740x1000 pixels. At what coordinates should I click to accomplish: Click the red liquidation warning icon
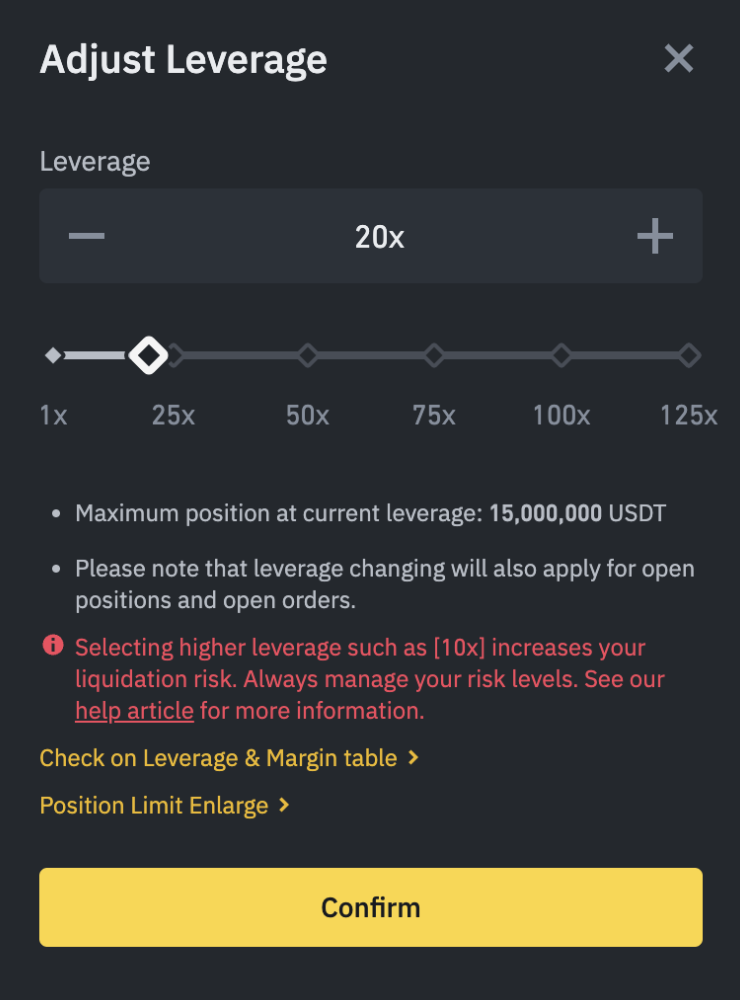click(x=53, y=646)
